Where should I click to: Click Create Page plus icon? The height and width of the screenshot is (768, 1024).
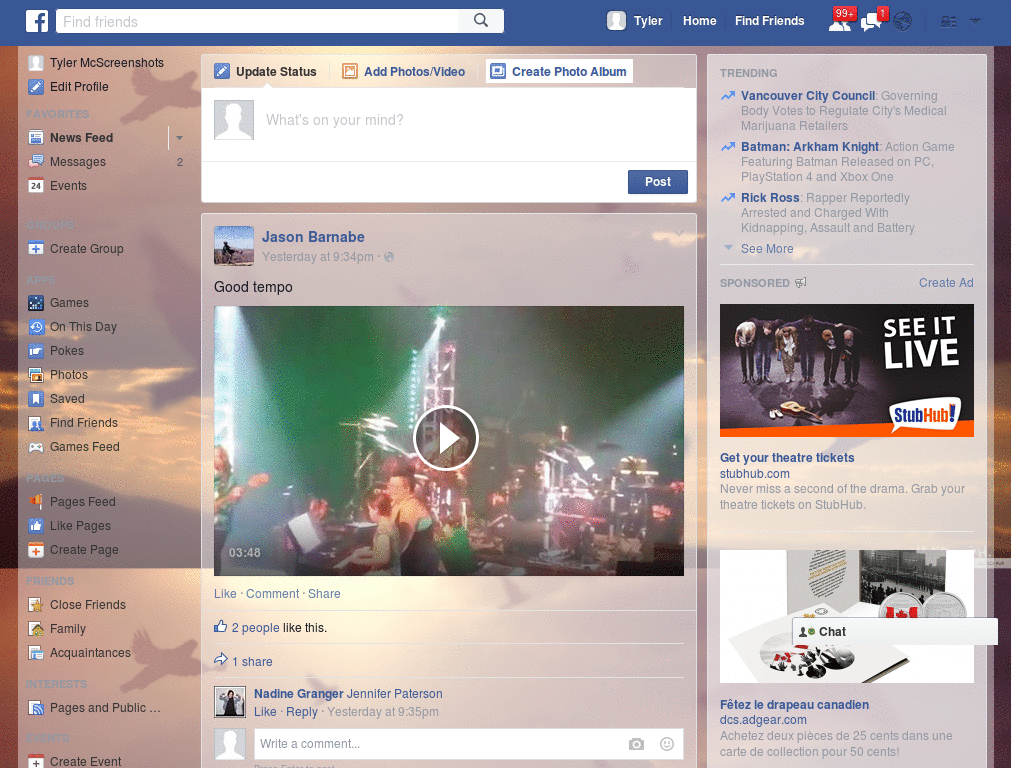click(x=36, y=550)
